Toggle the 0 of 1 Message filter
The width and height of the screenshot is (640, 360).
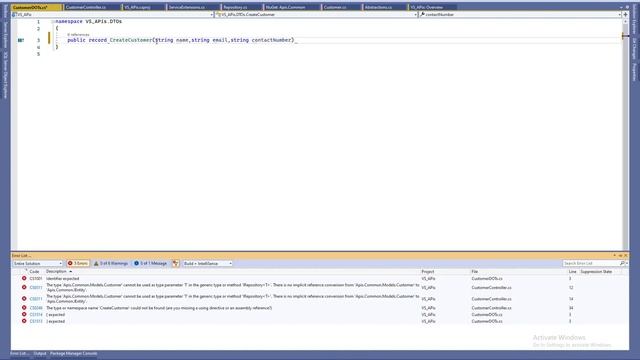(151, 263)
